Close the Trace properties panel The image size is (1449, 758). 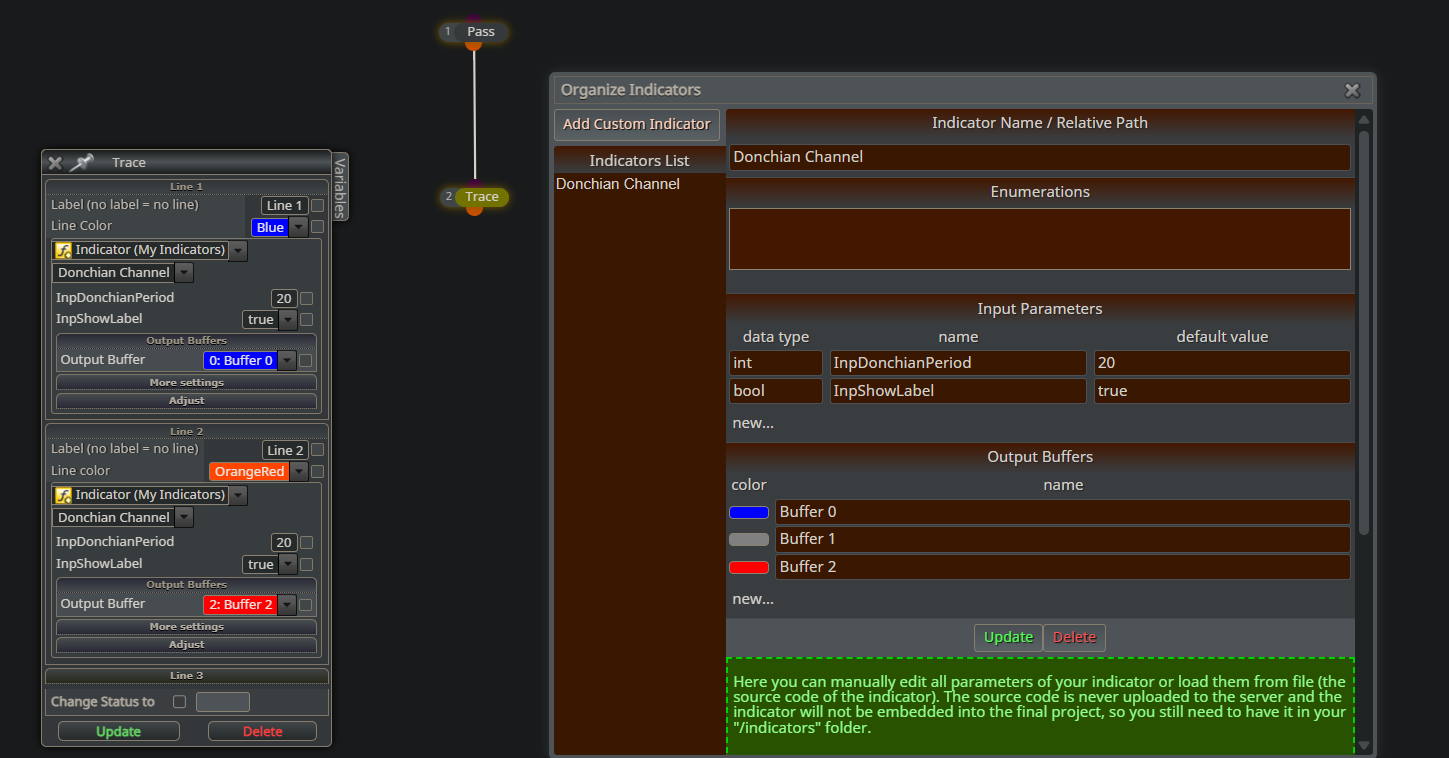coord(55,162)
